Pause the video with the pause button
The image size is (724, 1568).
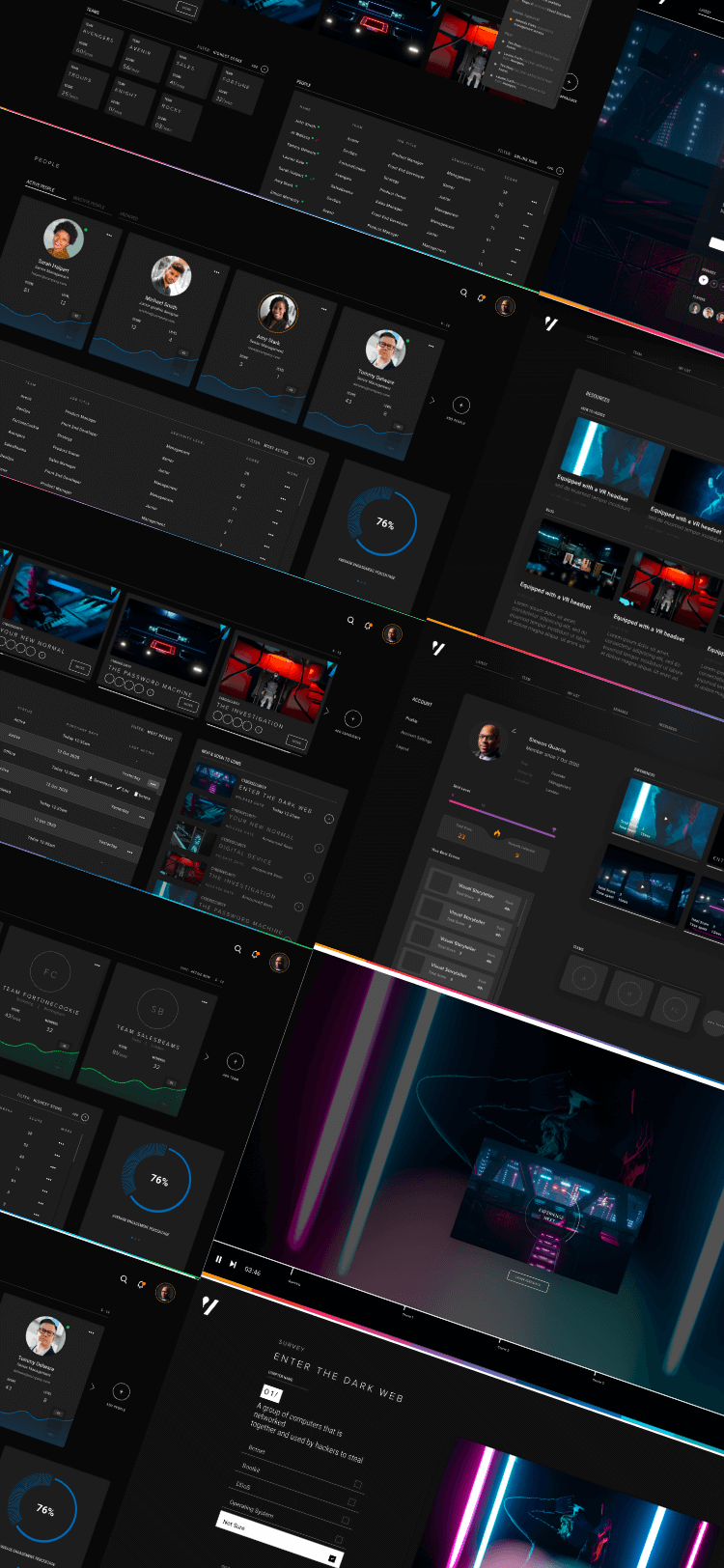pyautogui.click(x=219, y=1260)
